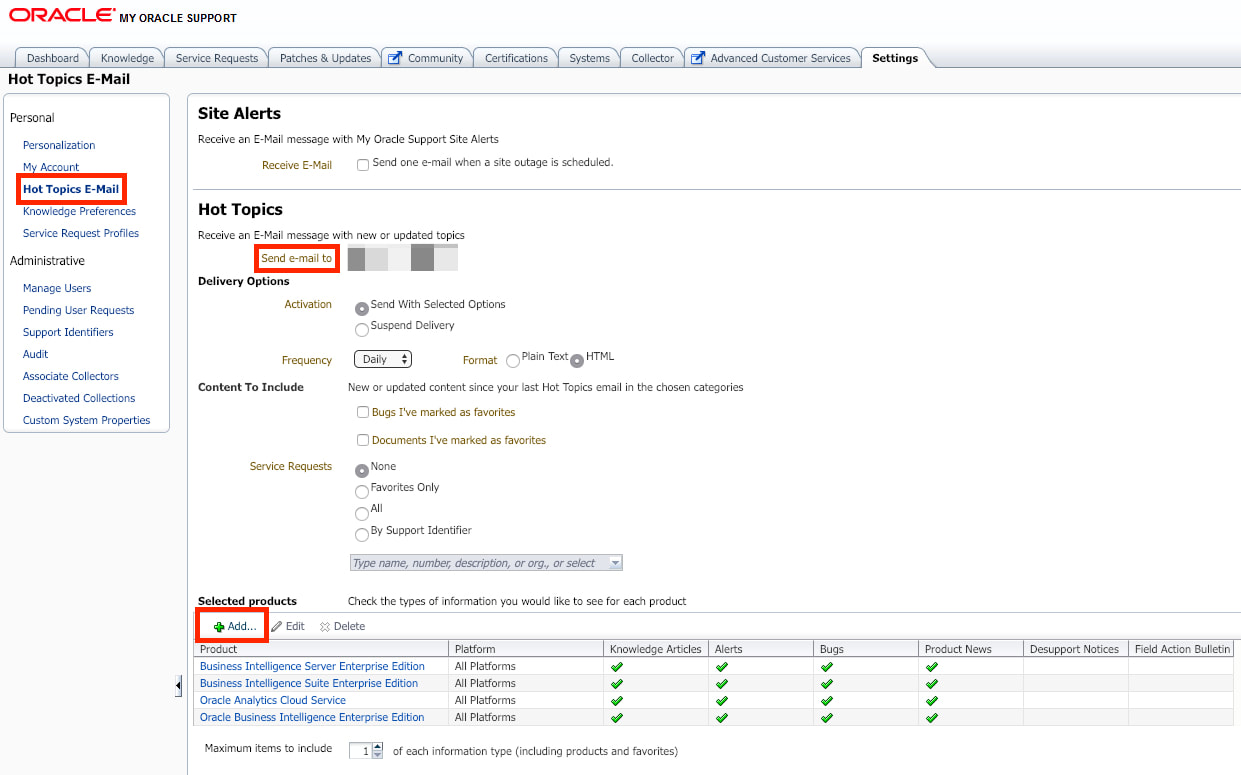
Task: Select Favorites Only for Service Requests
Action: (362, 492)
